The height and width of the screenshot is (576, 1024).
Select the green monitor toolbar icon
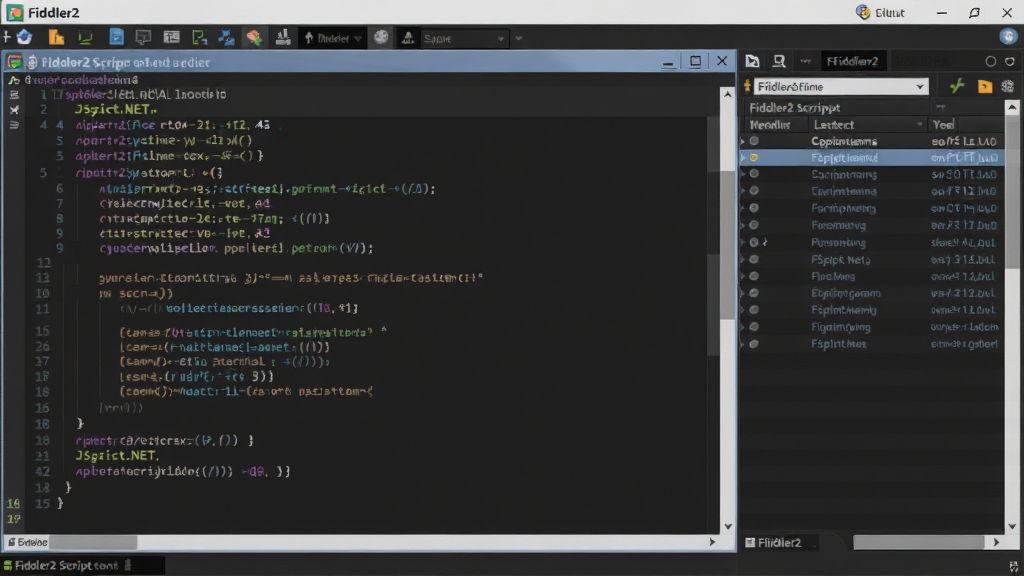pos(85,38)
